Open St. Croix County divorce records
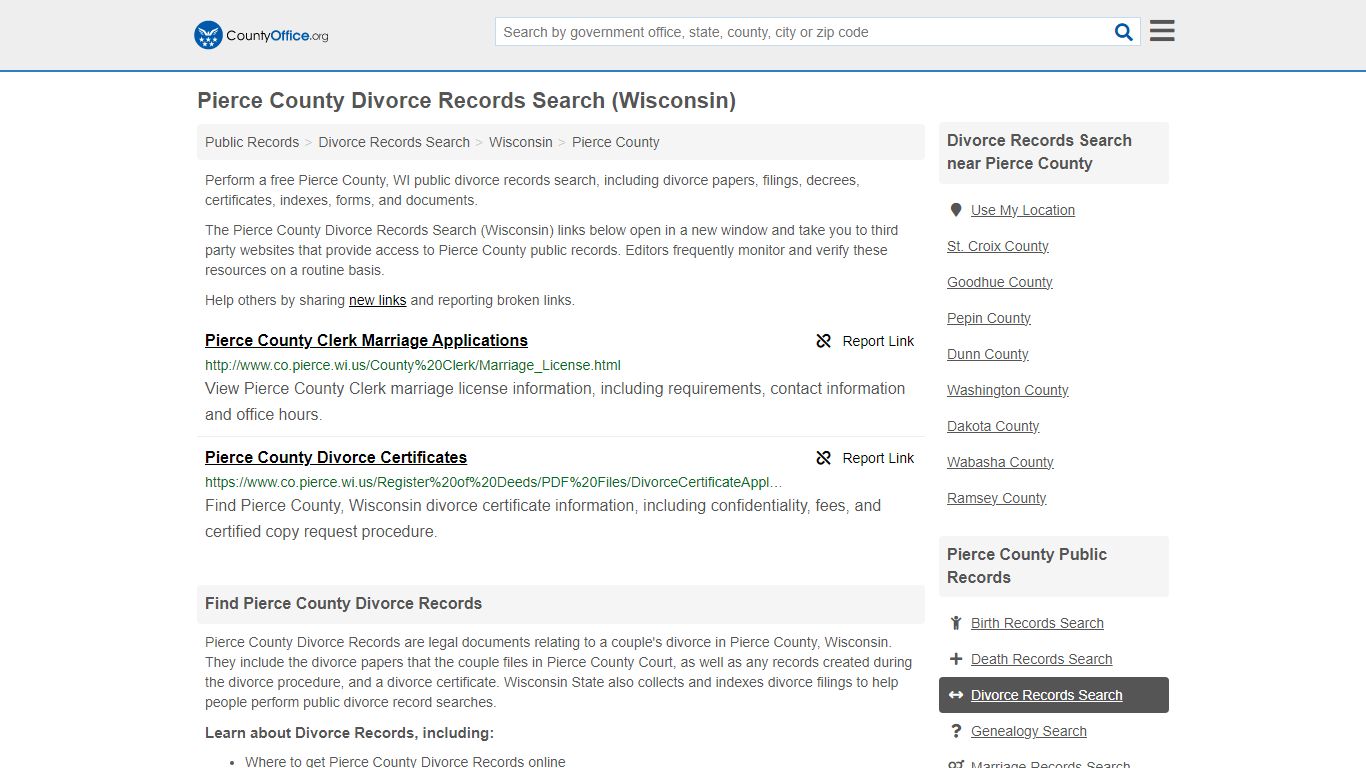This screenshot has width=1366, height=768. pyautogui.click(x=998, y=246)
